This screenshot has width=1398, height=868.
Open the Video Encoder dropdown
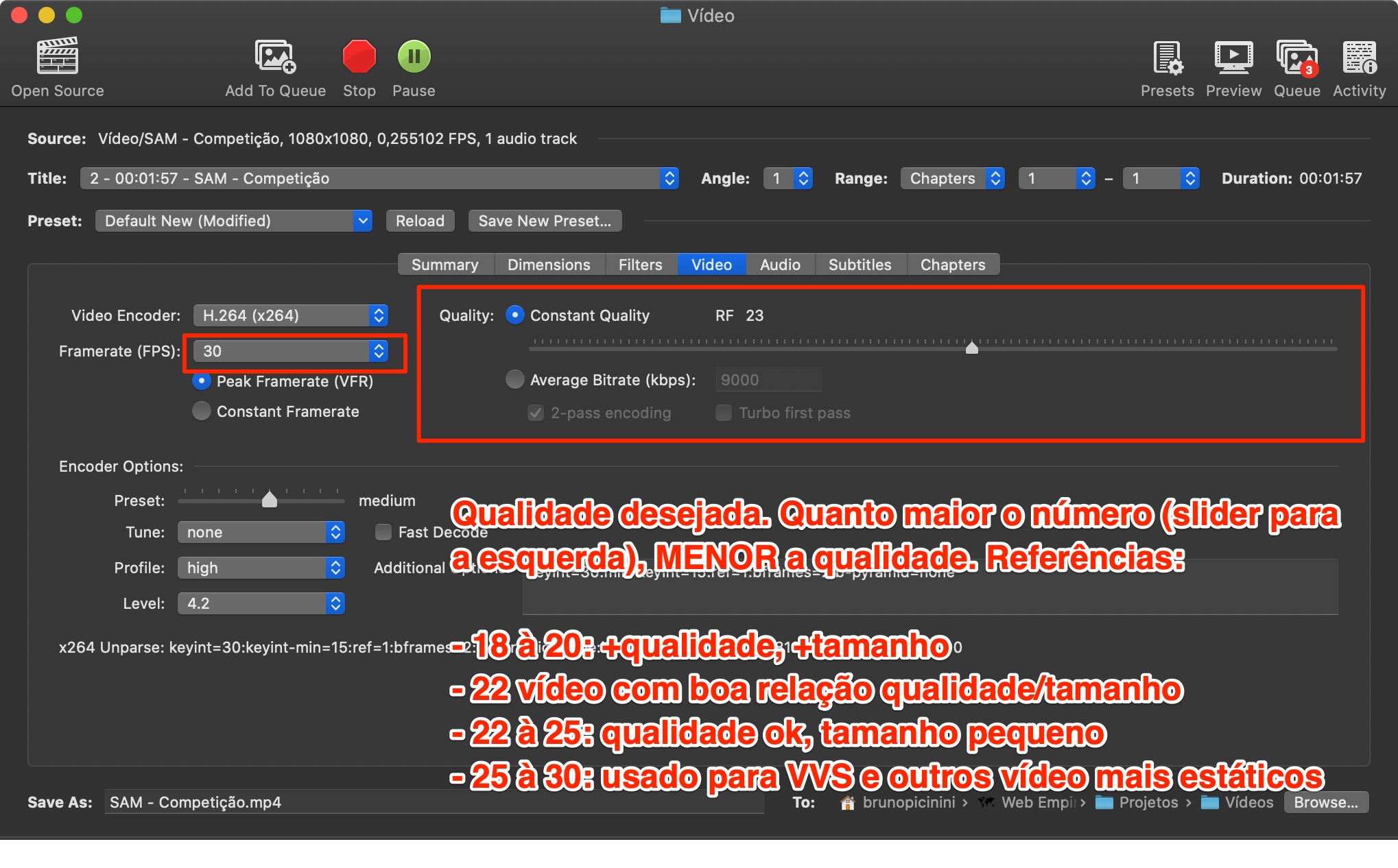click(291, 315)
